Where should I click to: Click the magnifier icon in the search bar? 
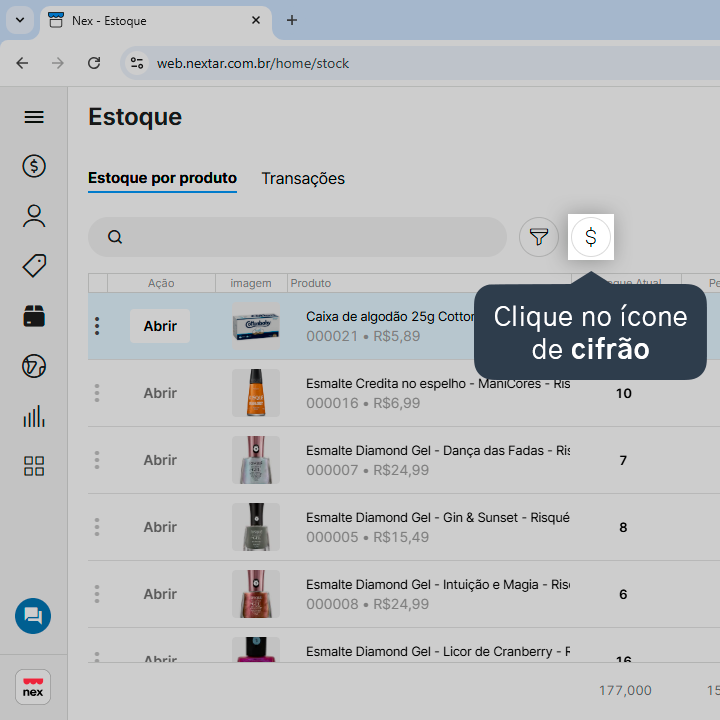[x=115, y=237]
